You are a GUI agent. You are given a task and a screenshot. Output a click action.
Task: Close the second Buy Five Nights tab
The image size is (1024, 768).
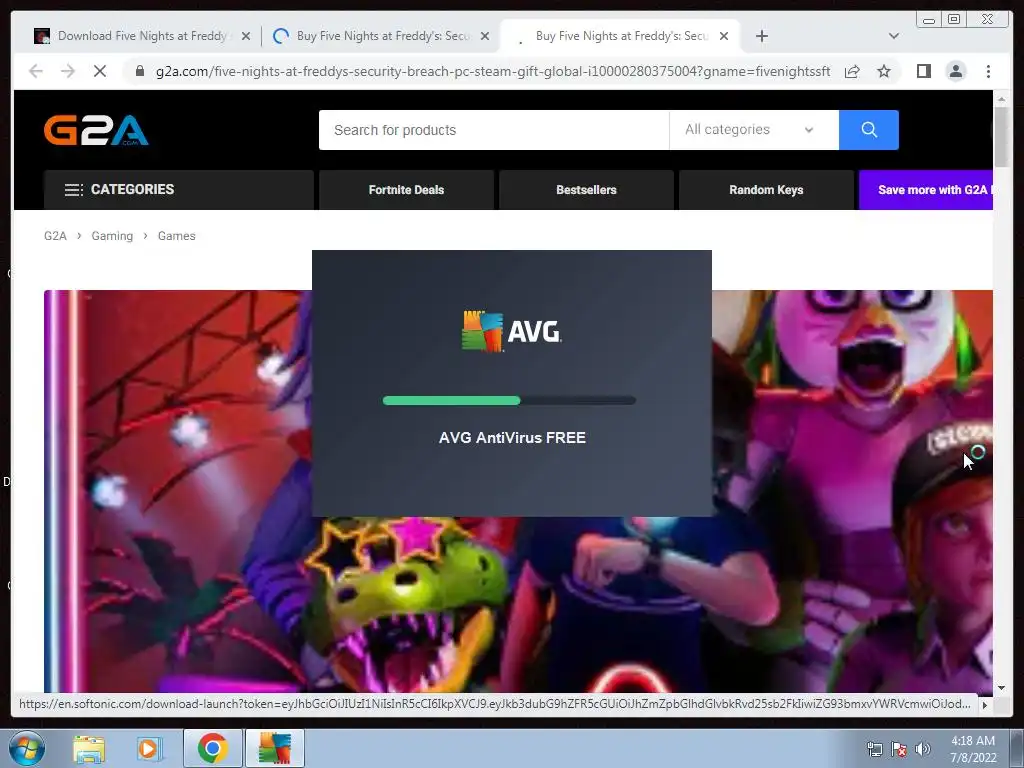(x=485, y=36)
